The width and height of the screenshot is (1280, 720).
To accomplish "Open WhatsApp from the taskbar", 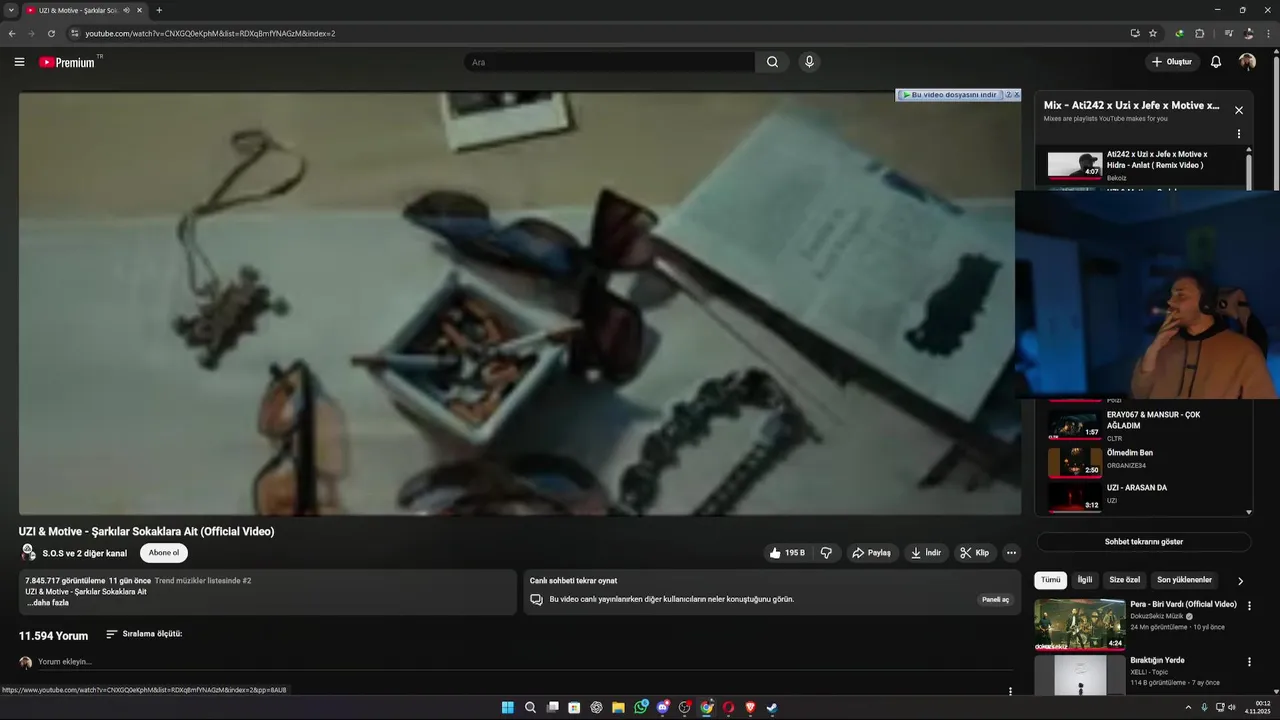I will (x=641, y=707).
